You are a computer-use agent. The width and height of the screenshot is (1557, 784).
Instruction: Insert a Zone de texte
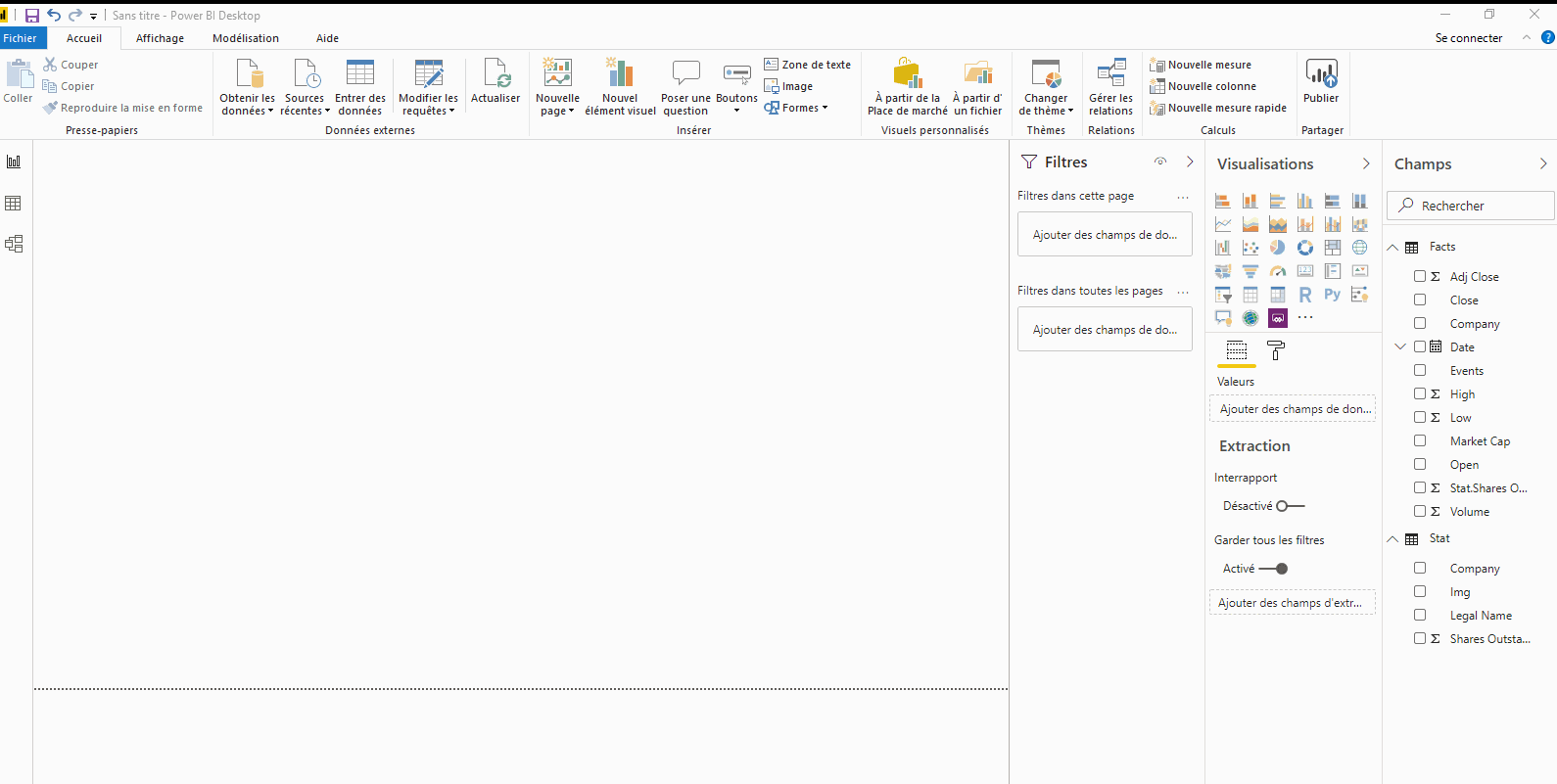click(x=808, y=65)
